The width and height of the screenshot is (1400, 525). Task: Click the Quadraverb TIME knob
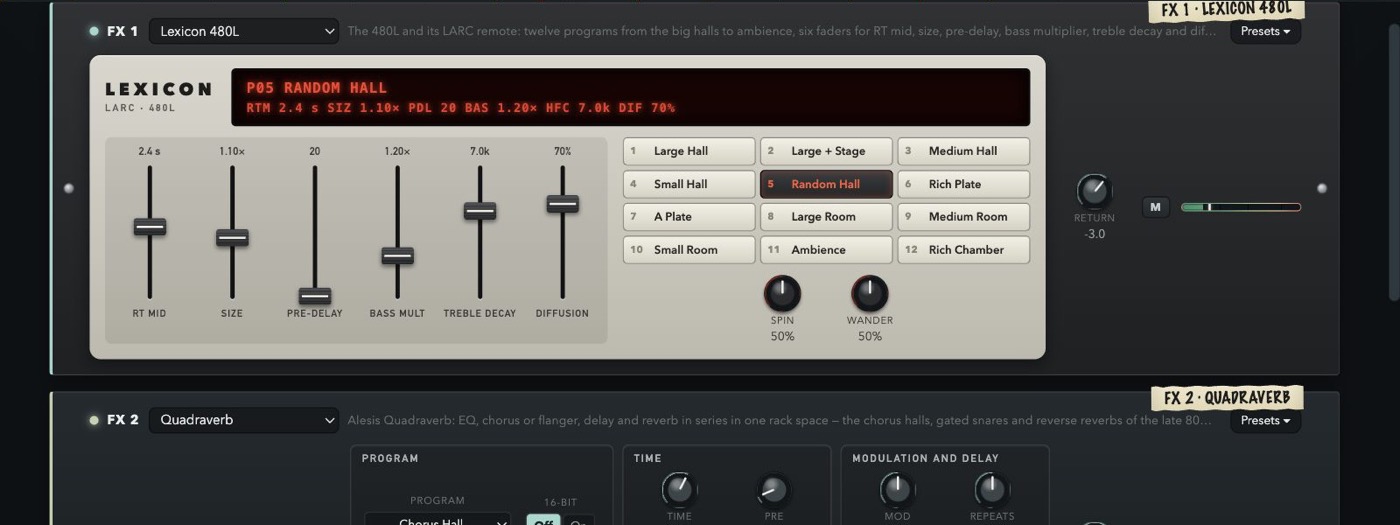tap(679, 490)
